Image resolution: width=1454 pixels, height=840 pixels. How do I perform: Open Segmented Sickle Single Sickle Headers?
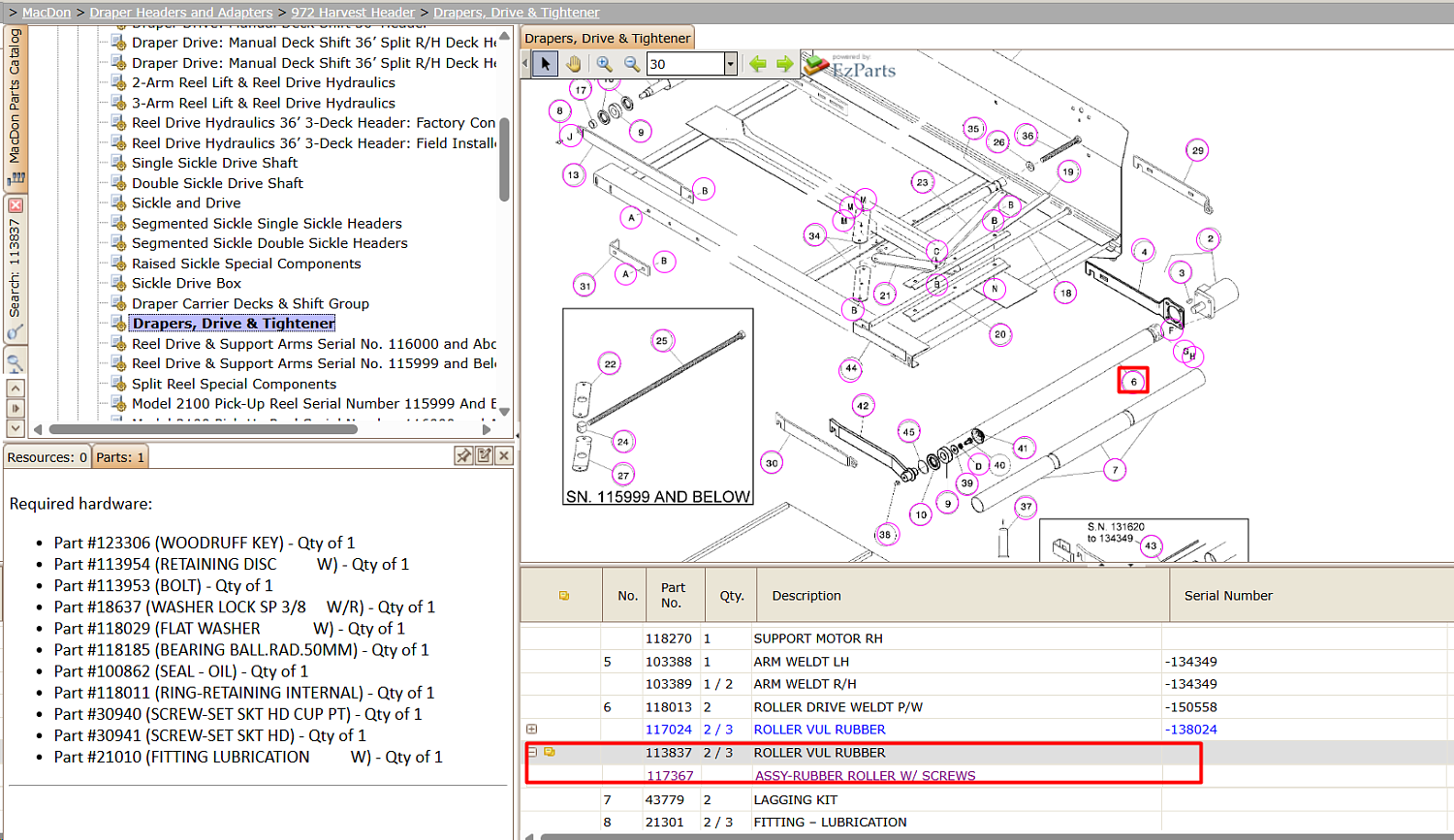(x=267, y=223)
